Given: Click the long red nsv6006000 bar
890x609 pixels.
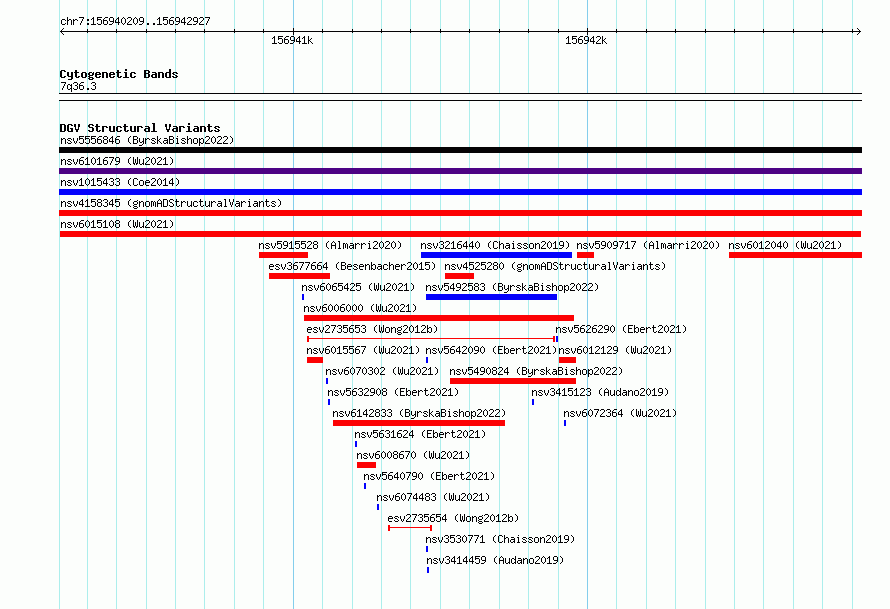Looking at the screenshot, I should [439, 318].
